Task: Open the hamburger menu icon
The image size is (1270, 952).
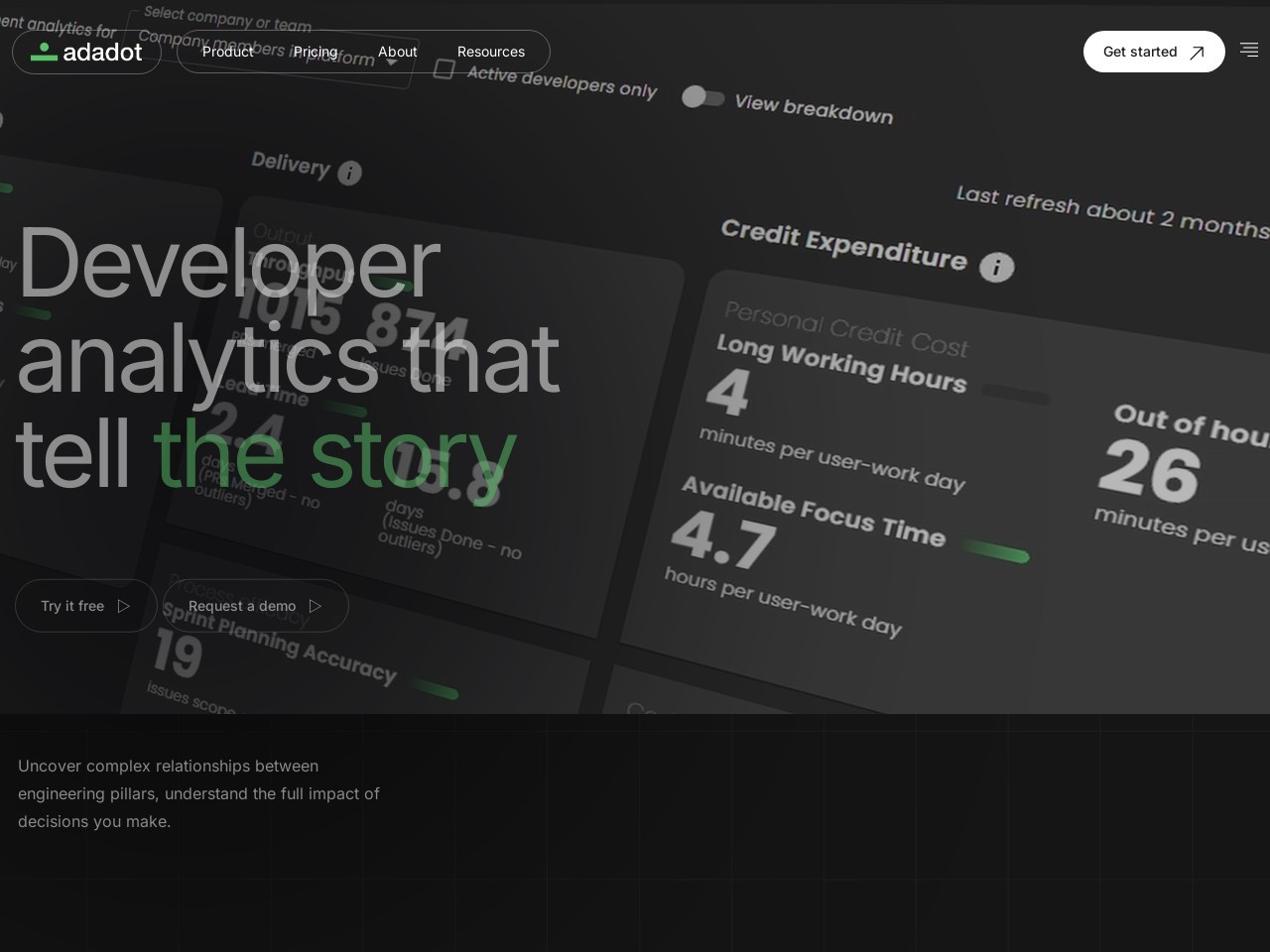Action: tap(1249, 50)
